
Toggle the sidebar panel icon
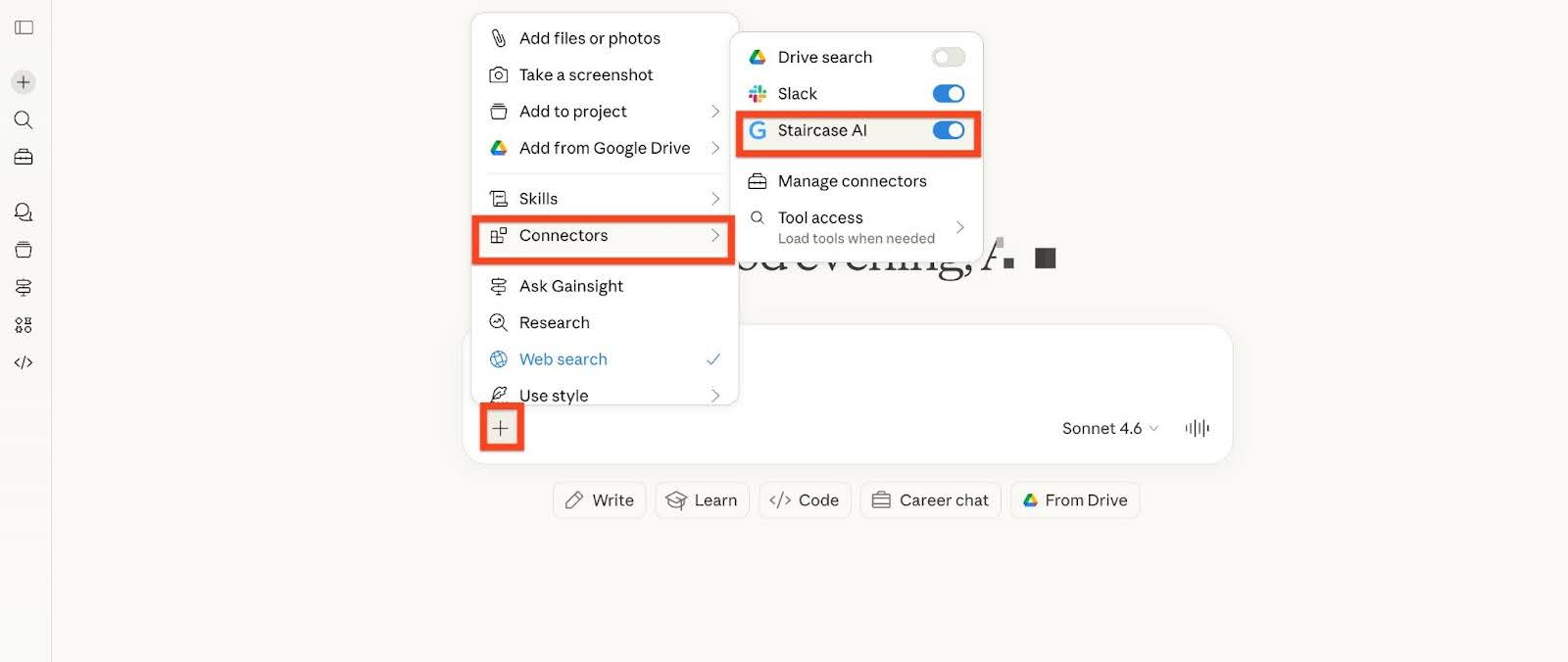24,27
